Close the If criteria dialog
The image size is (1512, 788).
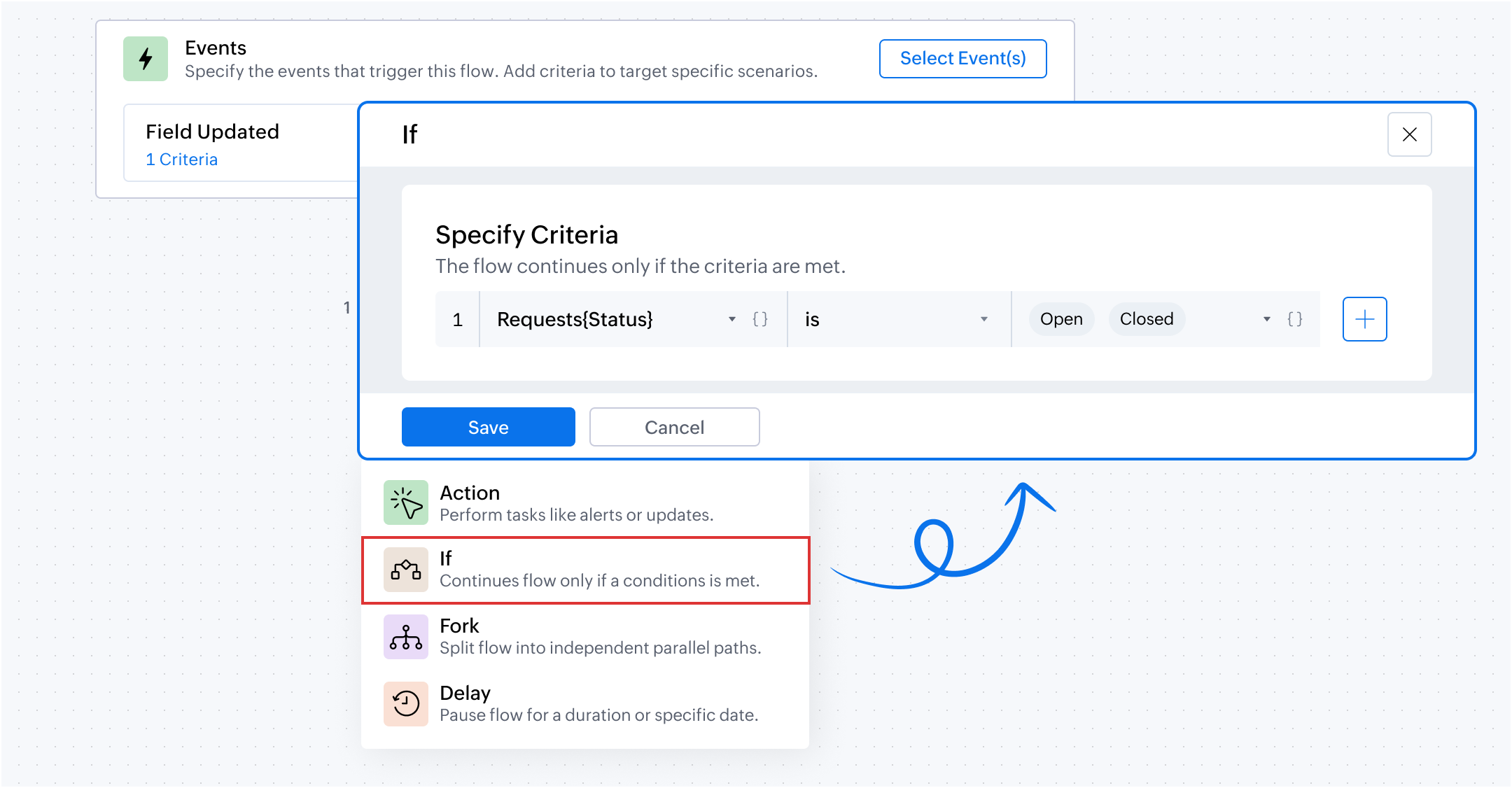pos(1410,134)
